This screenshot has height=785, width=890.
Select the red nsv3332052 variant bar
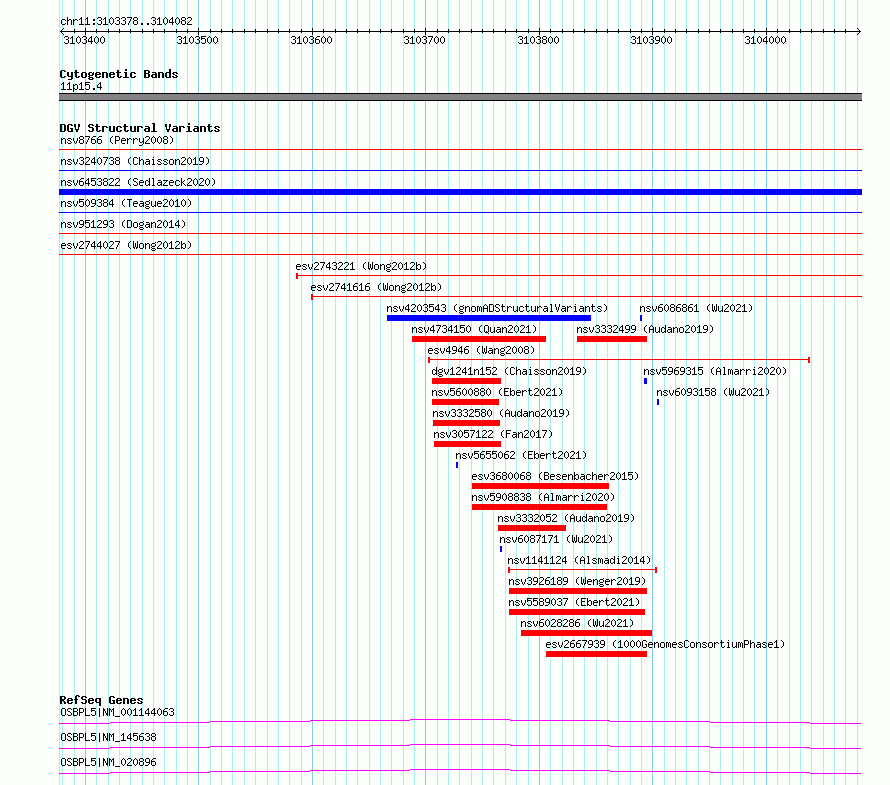pyautogui.click(x=532, y=528)
